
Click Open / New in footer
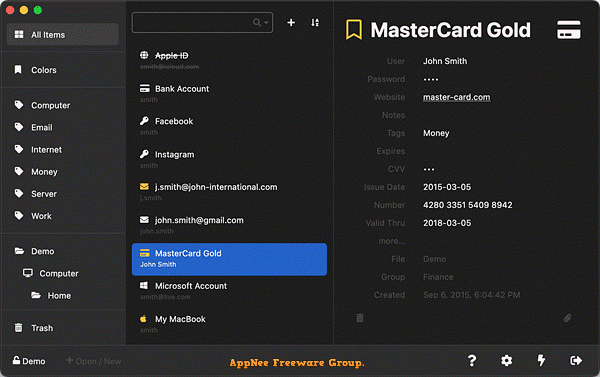coord(94,361)
